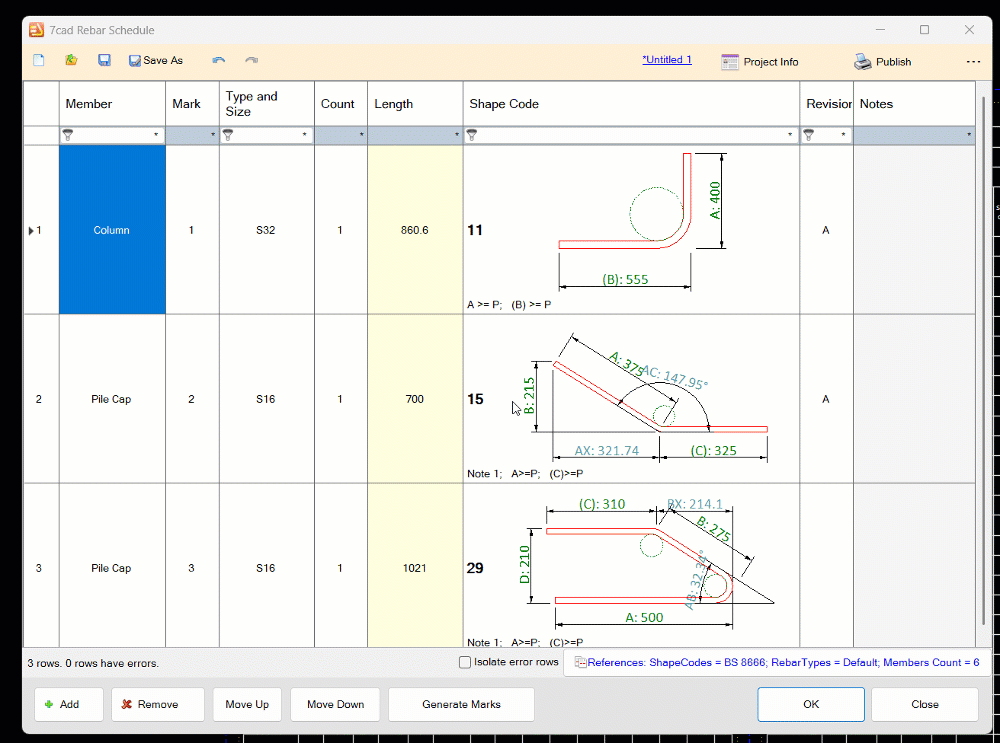This screenshot has width=1000, height=743.
Task: Select the Column member cell in row 1
Action: [112, 230]
